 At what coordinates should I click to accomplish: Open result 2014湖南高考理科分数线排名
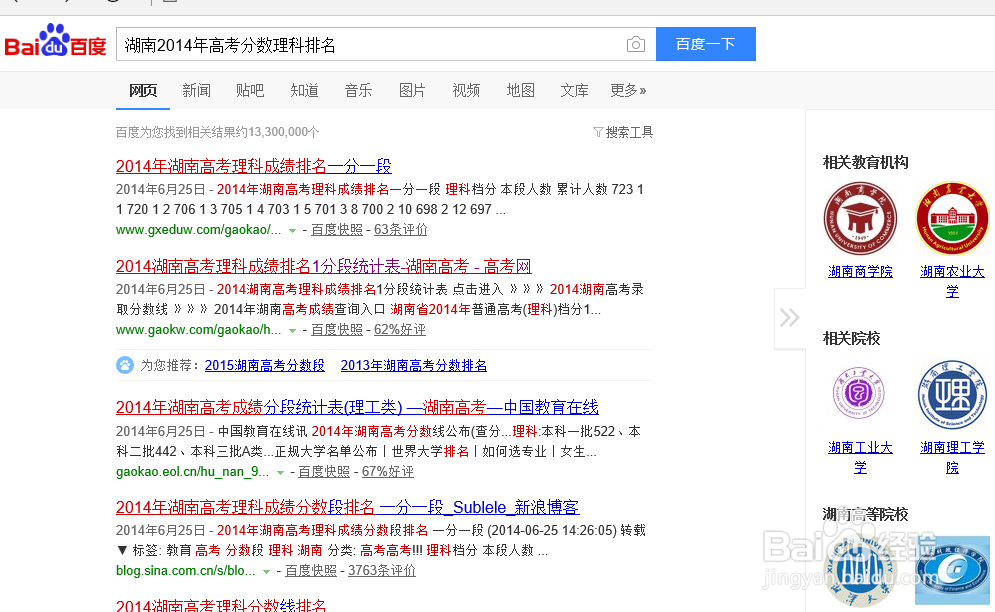[221, 605]
